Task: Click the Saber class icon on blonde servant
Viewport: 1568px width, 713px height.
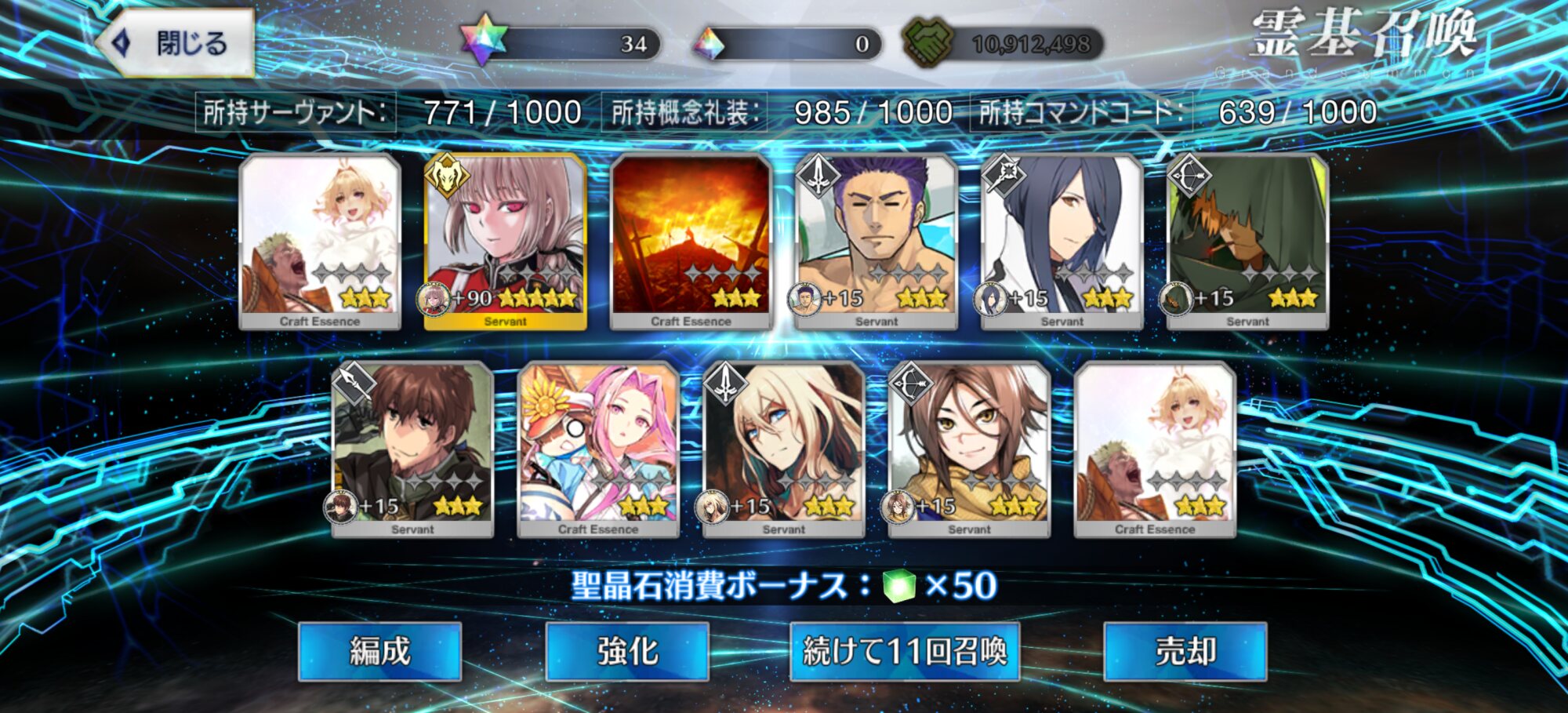Action: coord(726,384)
